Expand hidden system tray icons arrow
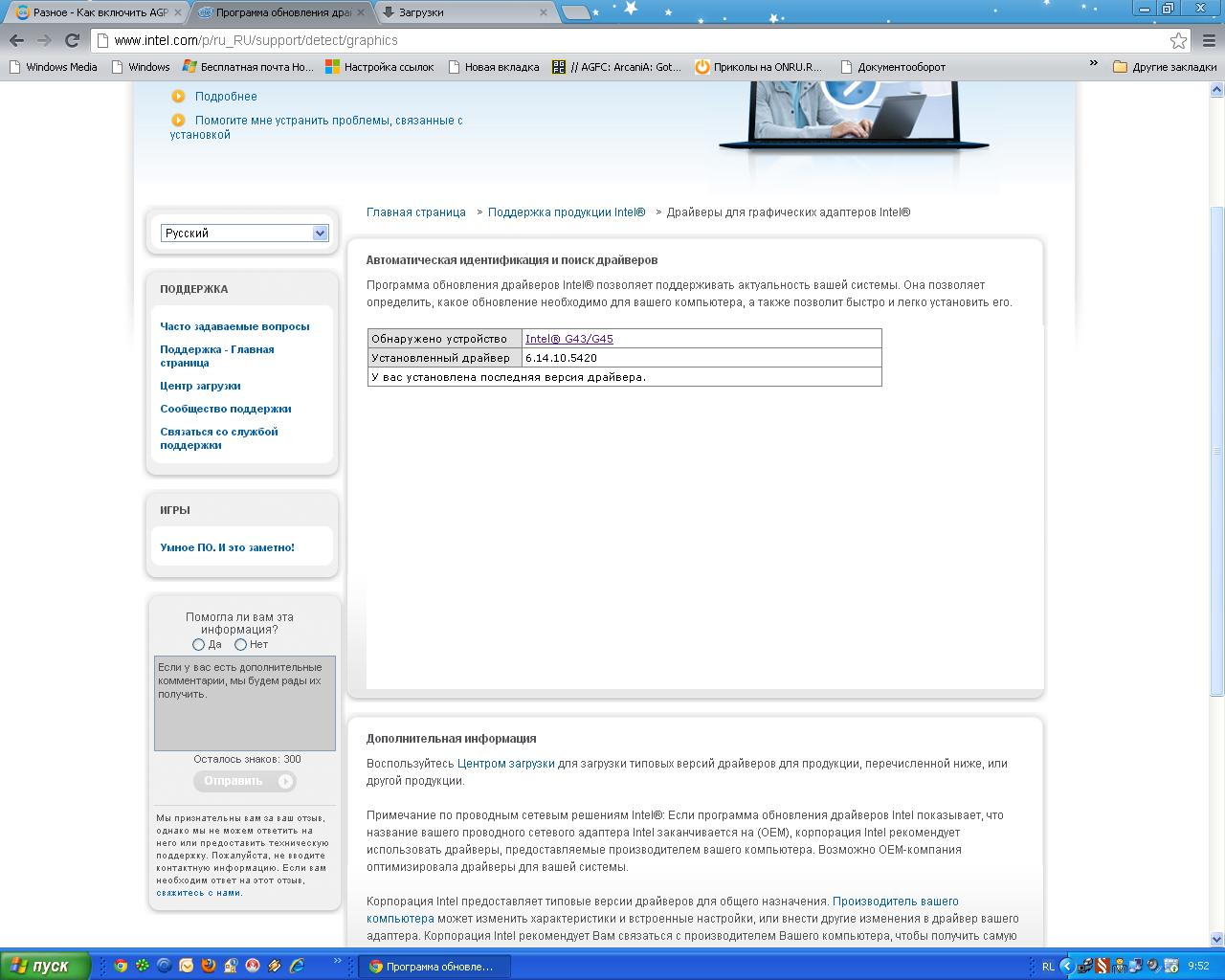Screen dimensions: 1225x980 coord(1066,966)
